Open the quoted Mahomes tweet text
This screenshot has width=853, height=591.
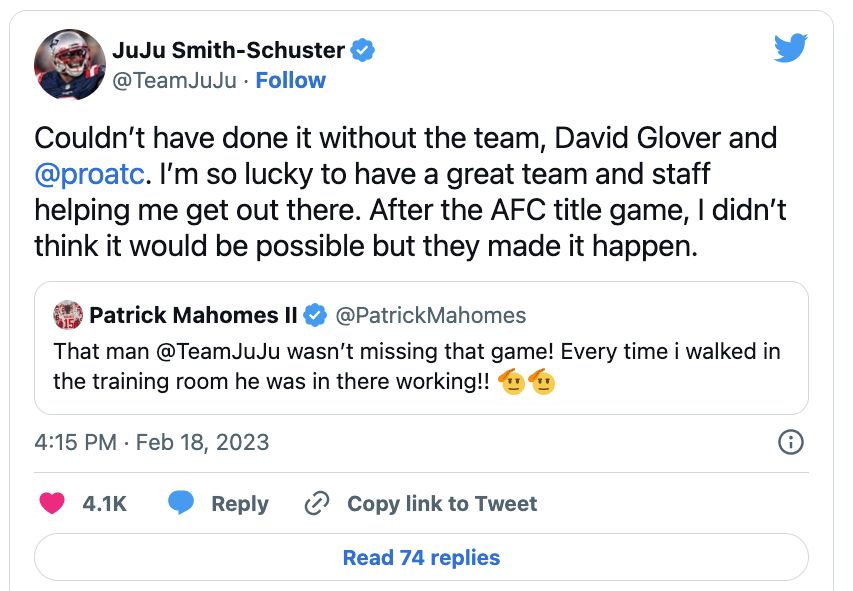[x=416, y=366]
